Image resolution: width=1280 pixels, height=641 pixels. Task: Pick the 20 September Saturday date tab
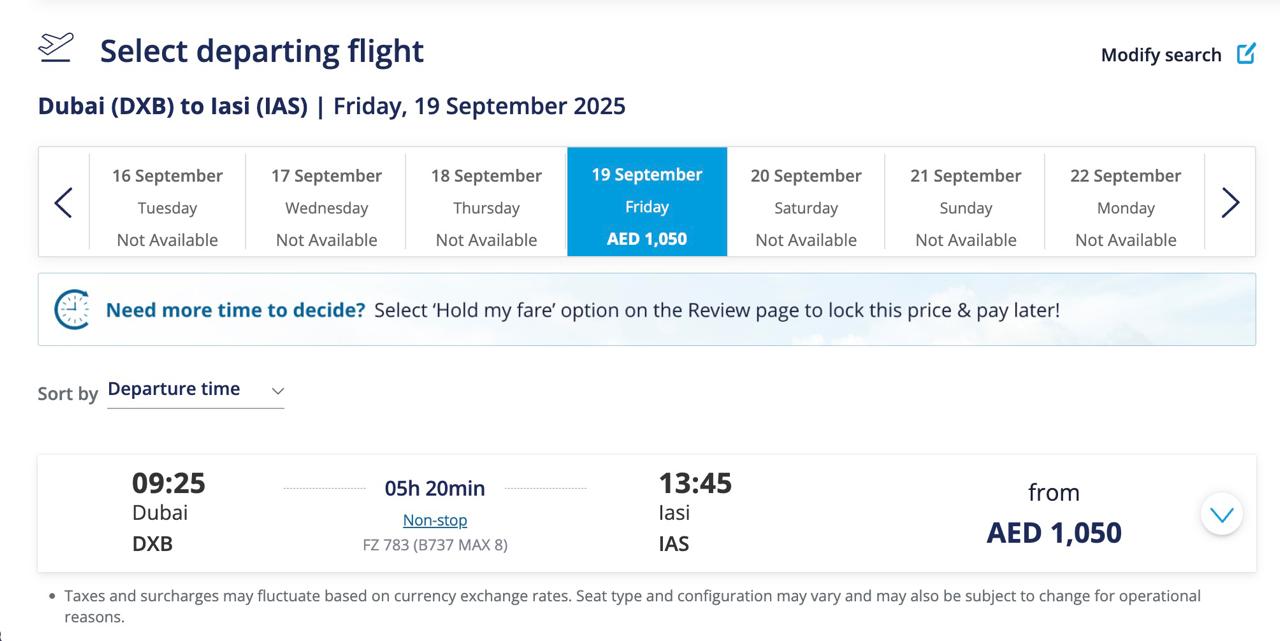click(x=806, y=205)
